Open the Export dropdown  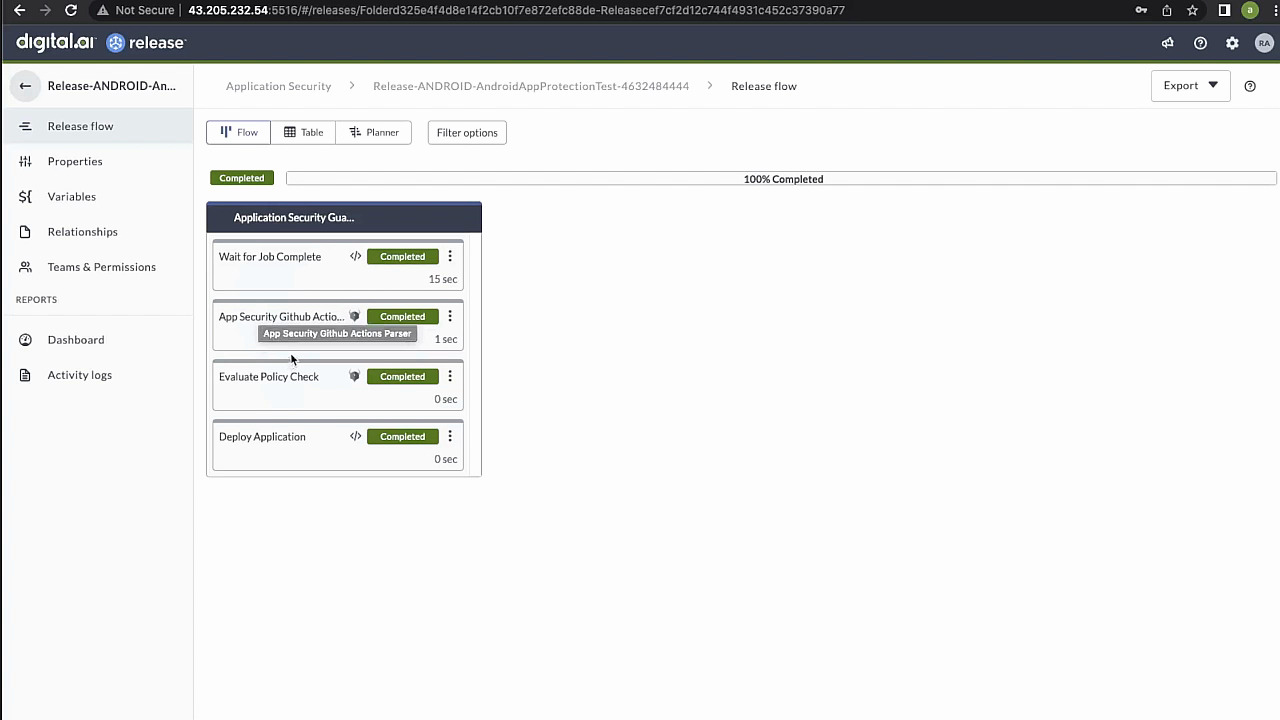(x=1190, y=86)
